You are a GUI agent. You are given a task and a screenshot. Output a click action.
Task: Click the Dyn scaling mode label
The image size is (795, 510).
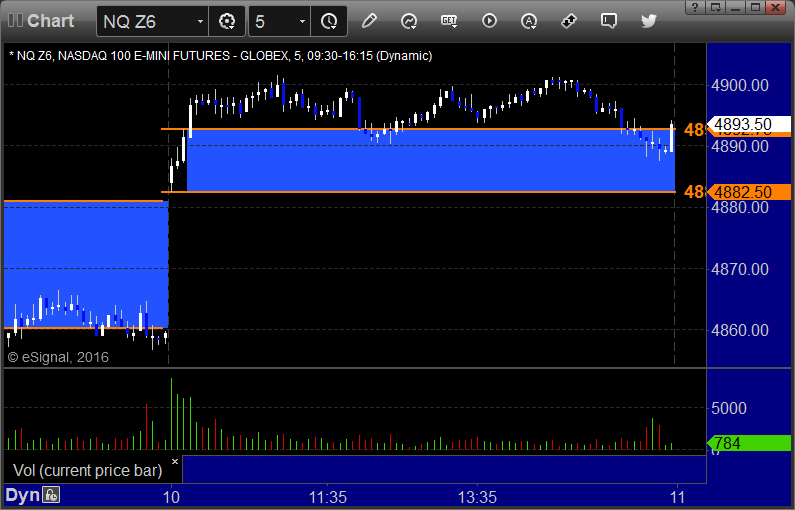pos(22,495)
